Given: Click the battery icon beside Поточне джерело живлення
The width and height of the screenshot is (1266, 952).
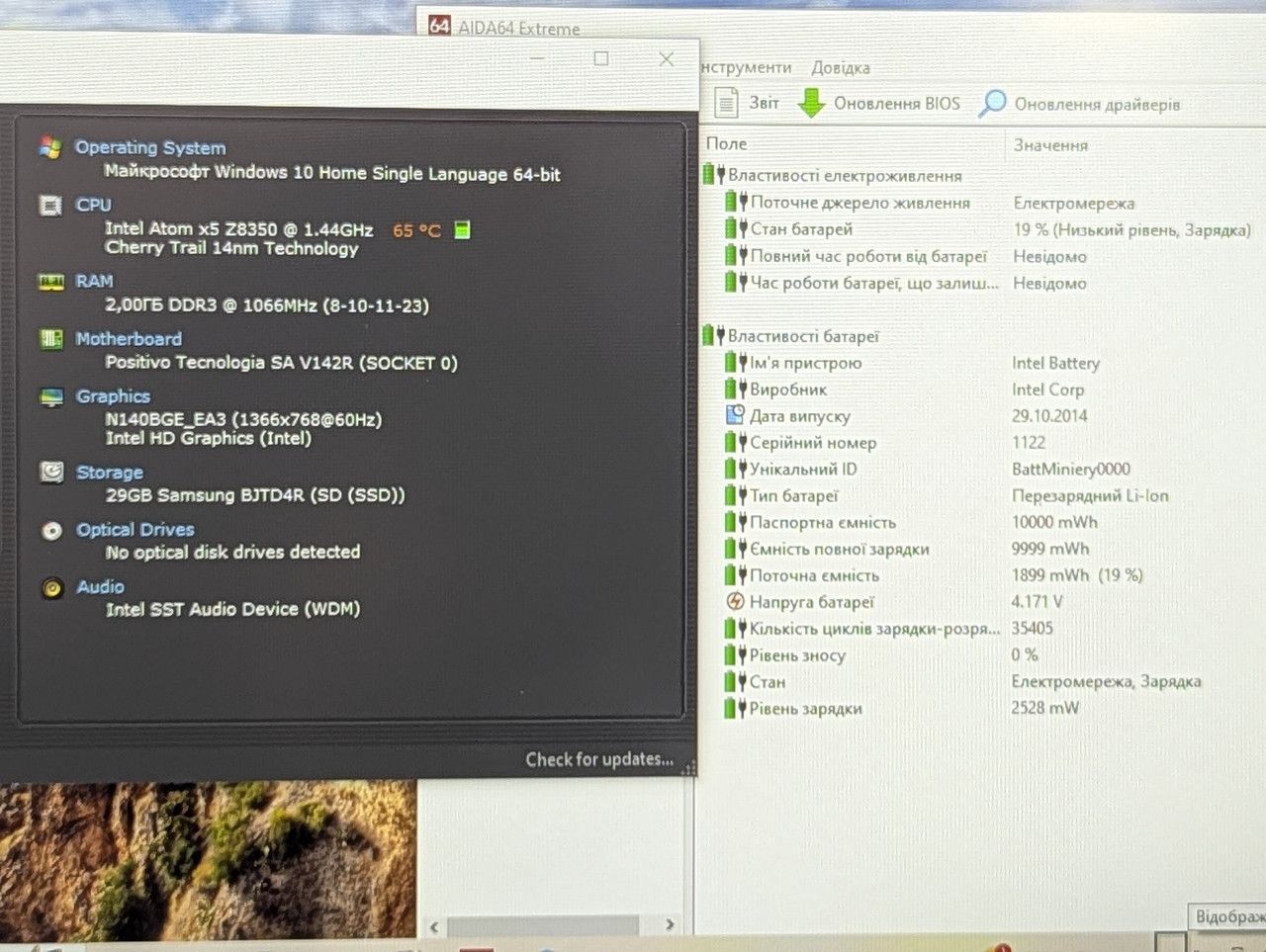Looking at the screenshot, I should point(736,202).
